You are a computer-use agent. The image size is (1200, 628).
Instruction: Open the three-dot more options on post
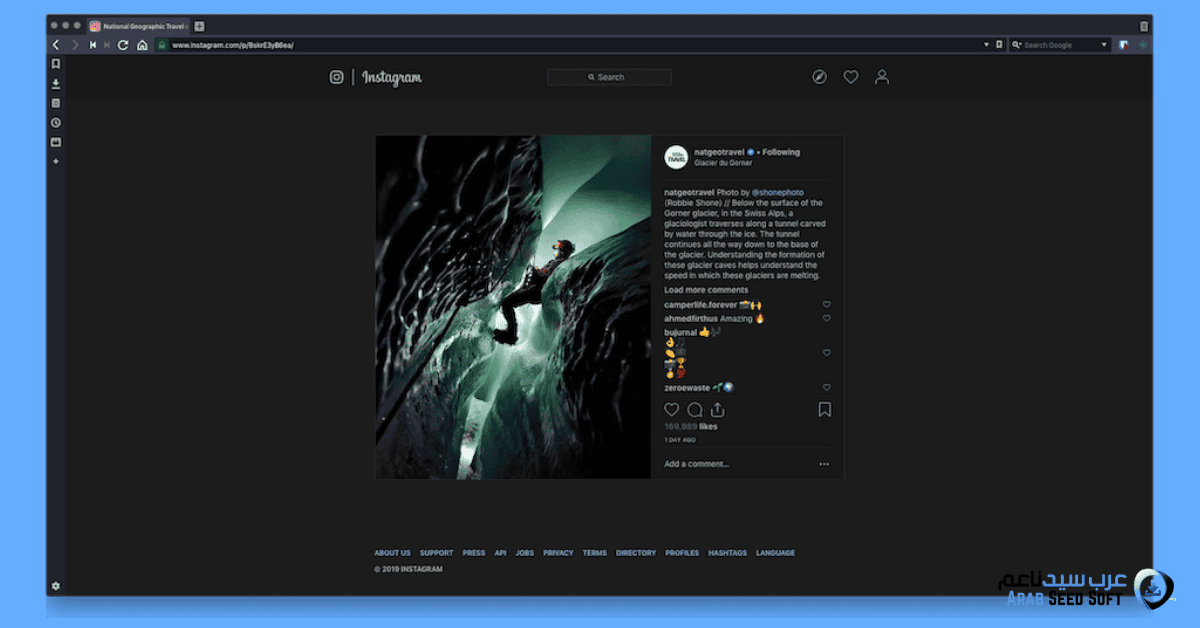pos(824,464)
